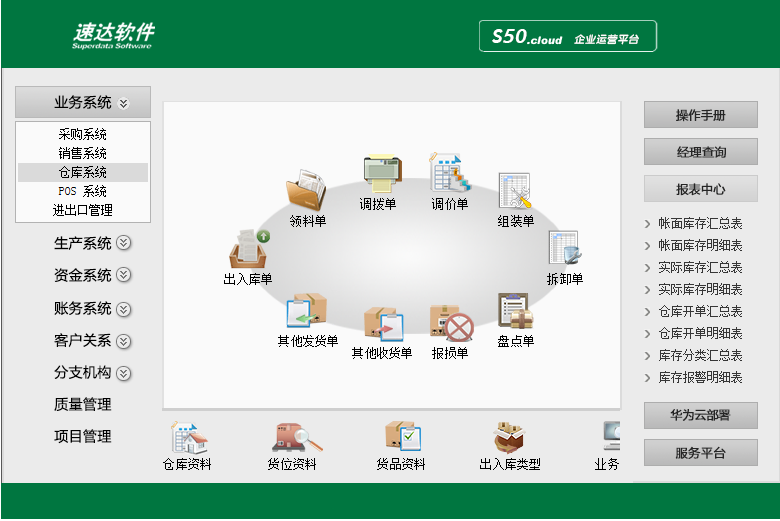780x521 pixels.
Task: Open the 其他发货单 box icon
Action: click(x=306, y=311)
